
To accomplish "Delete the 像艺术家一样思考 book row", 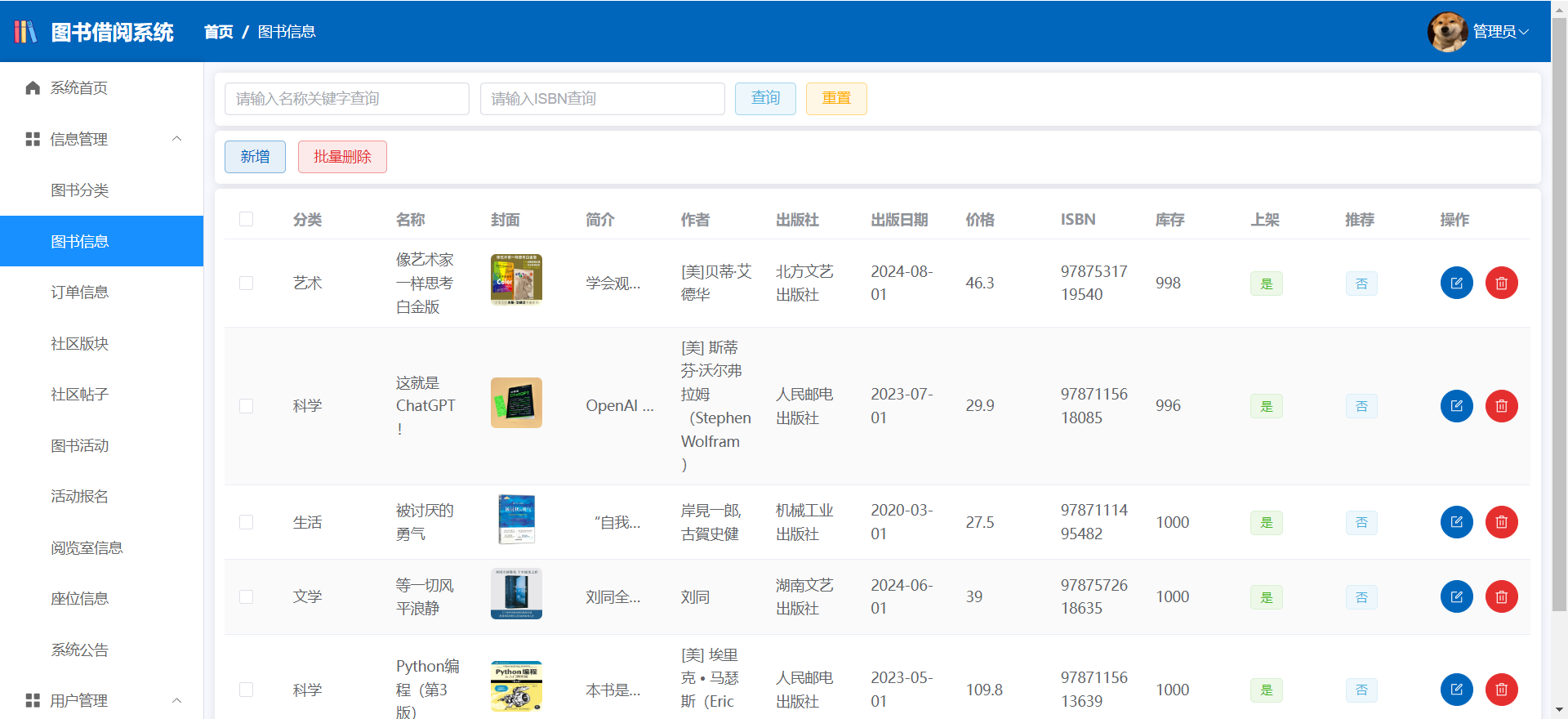I will 1501,284.
